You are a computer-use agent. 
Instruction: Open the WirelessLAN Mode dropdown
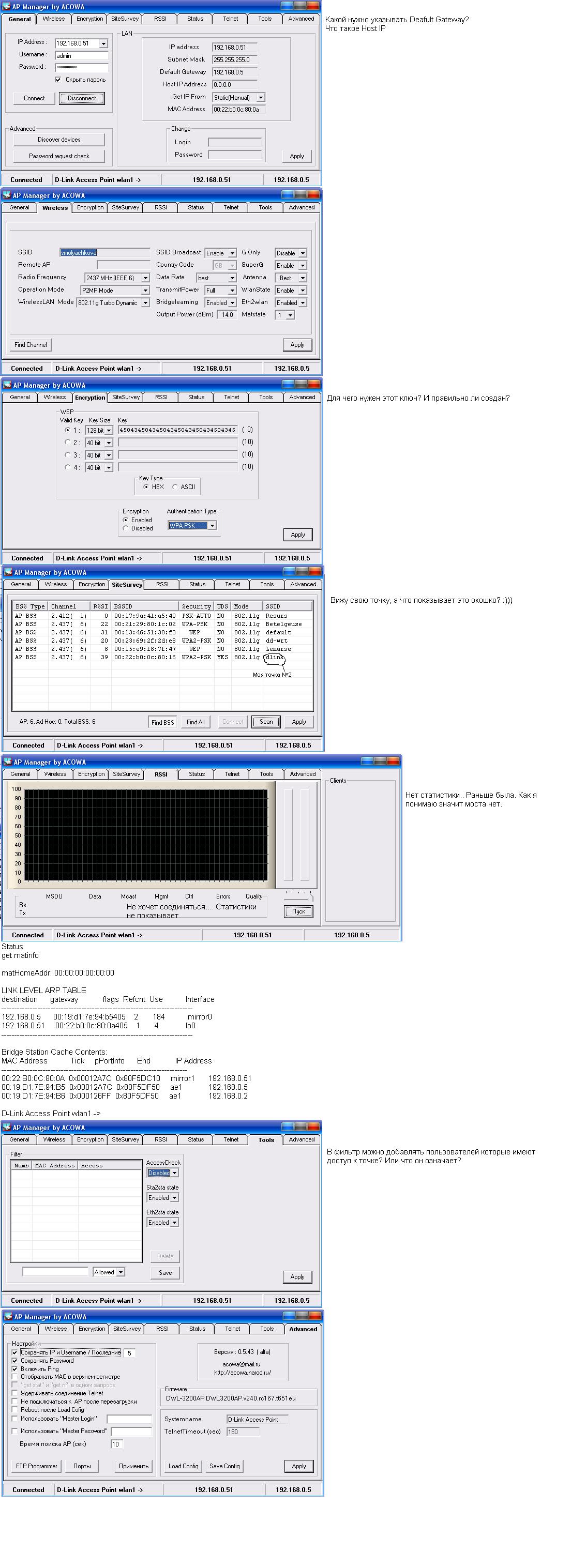(145, 302)
